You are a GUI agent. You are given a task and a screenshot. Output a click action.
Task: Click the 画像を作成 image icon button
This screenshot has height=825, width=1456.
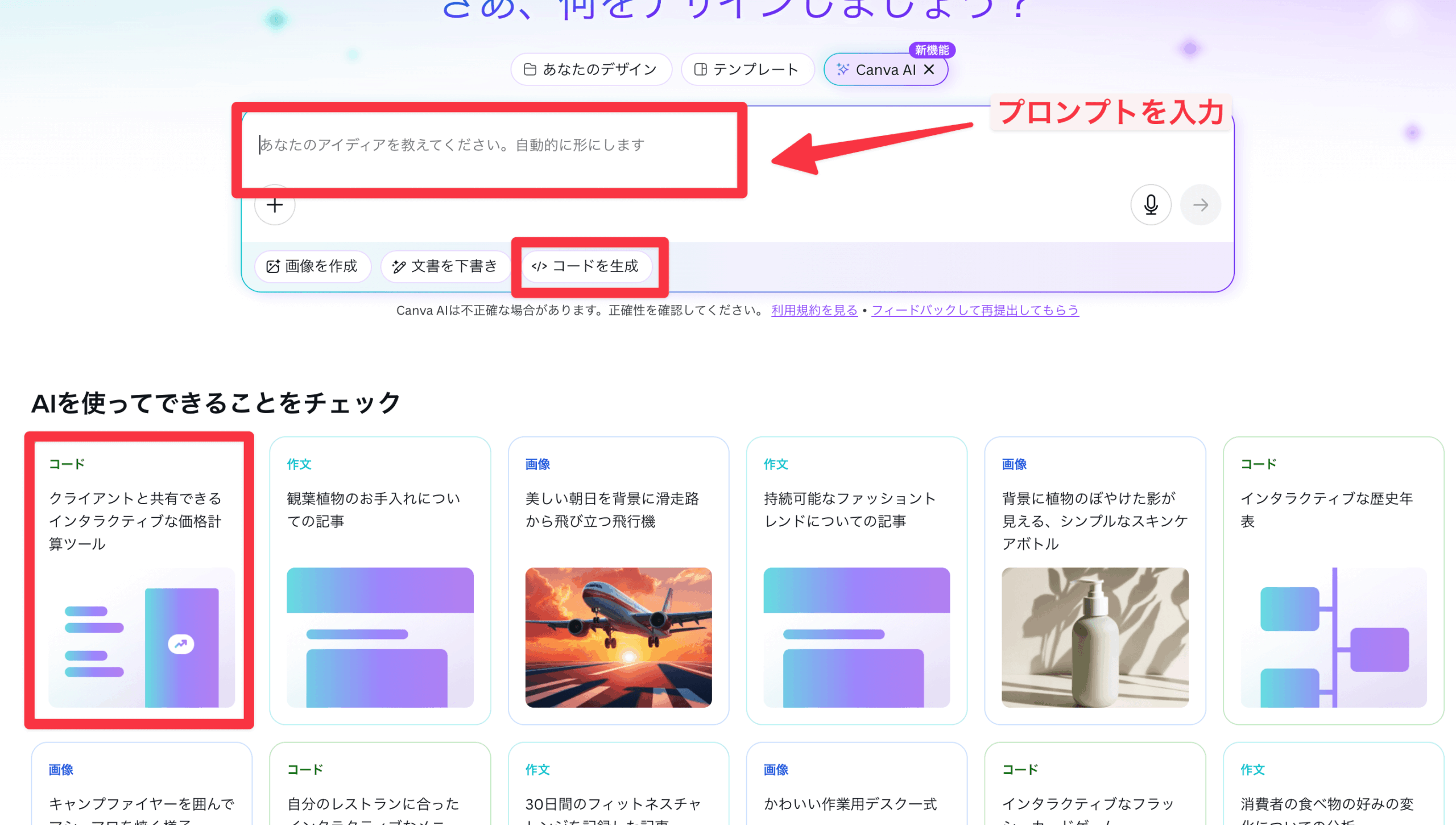(x=313, y=266)
